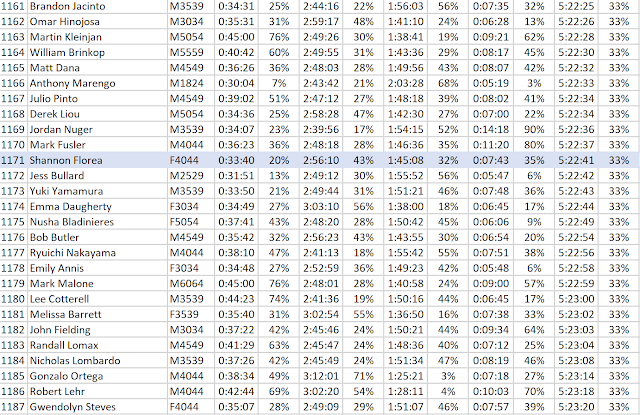Select Martin Kleinjan's name cell
This screenshot has width=640, height=415.
pos(97,37)
